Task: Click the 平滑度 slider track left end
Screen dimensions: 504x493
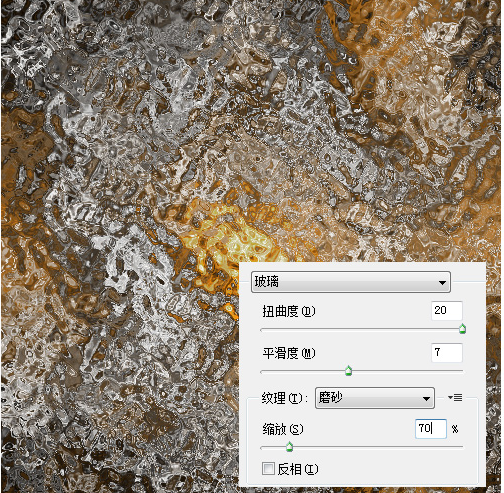Action: (x=263, y=371)
